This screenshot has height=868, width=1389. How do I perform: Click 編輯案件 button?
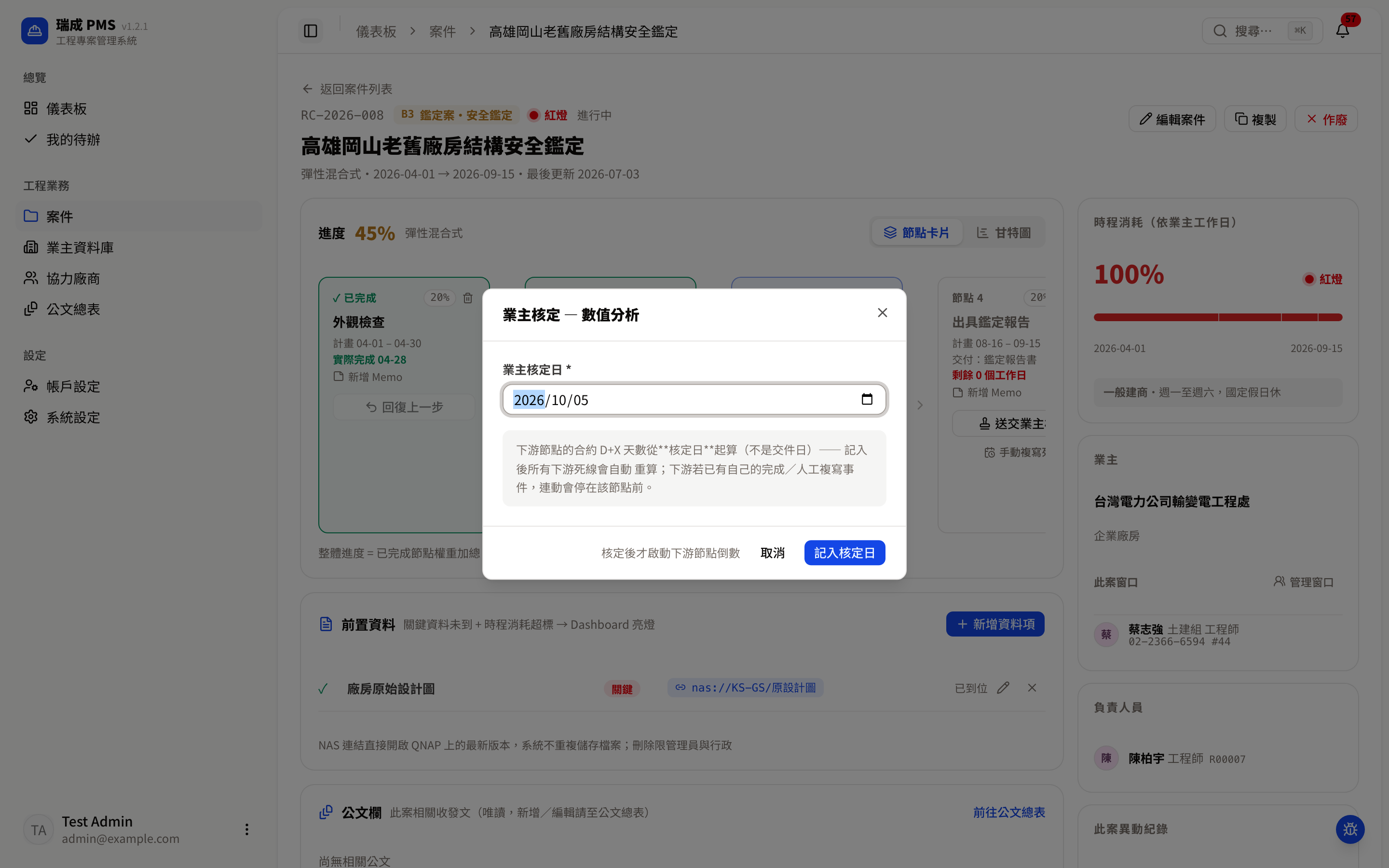[x=1172, y=120]
